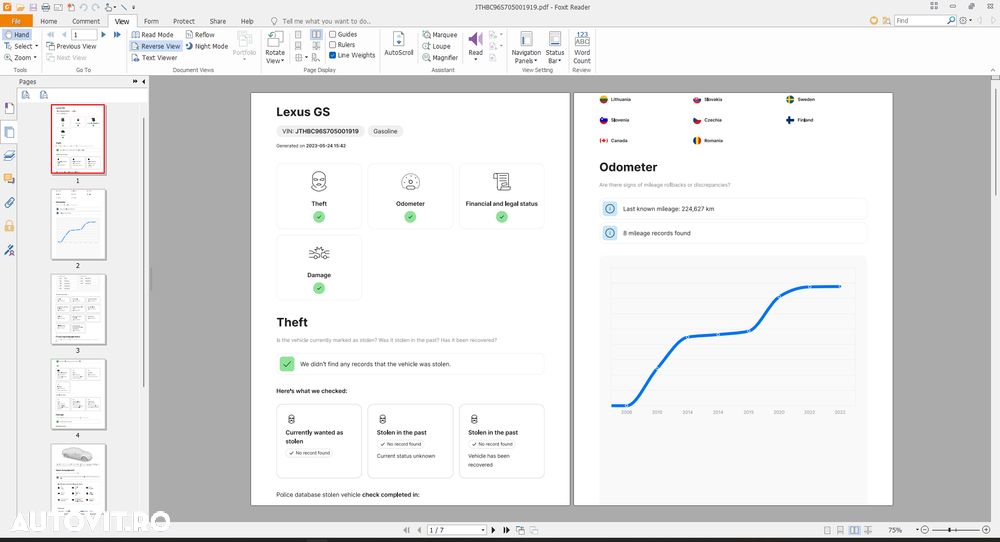
Task: Switch to the Protect tab
Action: pos(184,21)
